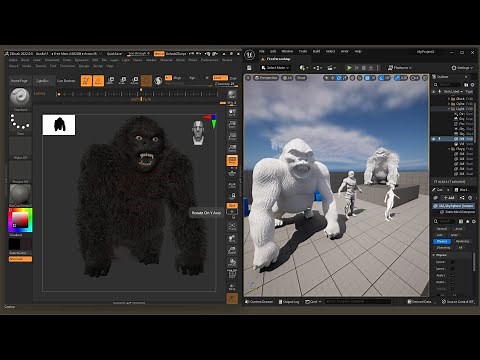Maximize or restore the Unreal viewport
Screen dimensions: 480x360
coord(425,78)
